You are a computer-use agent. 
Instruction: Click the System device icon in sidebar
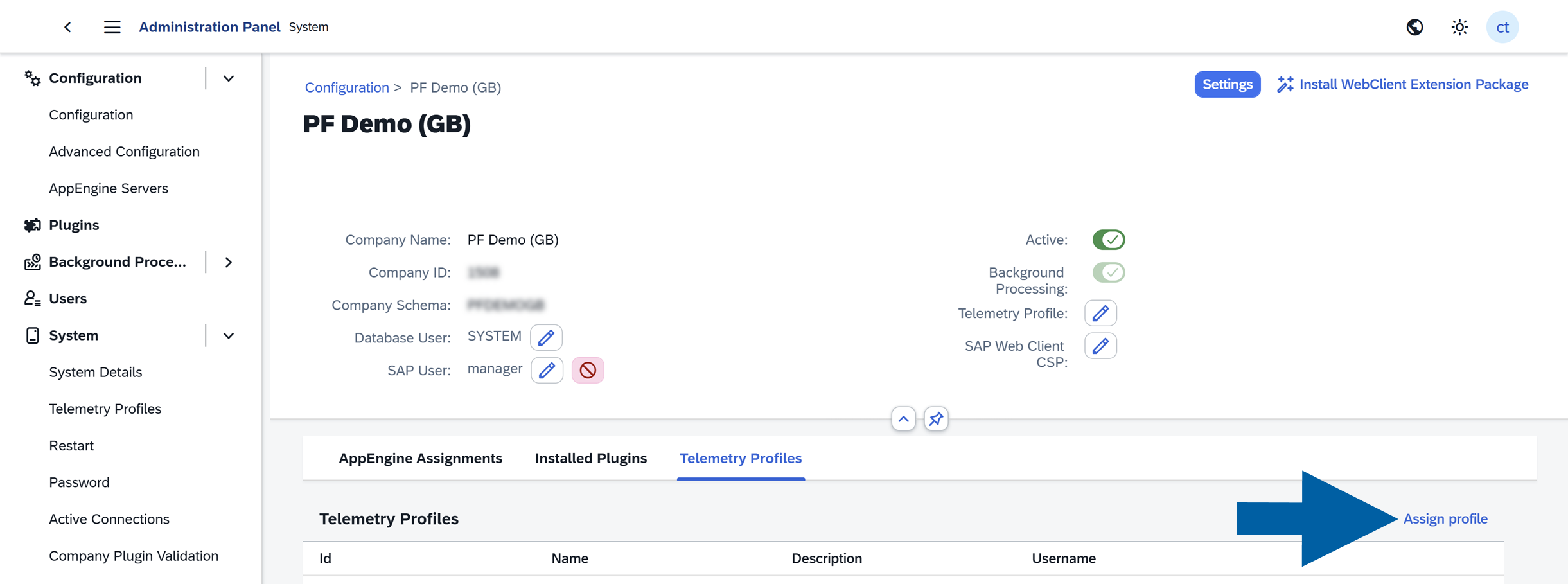click(x=32, y=335)
